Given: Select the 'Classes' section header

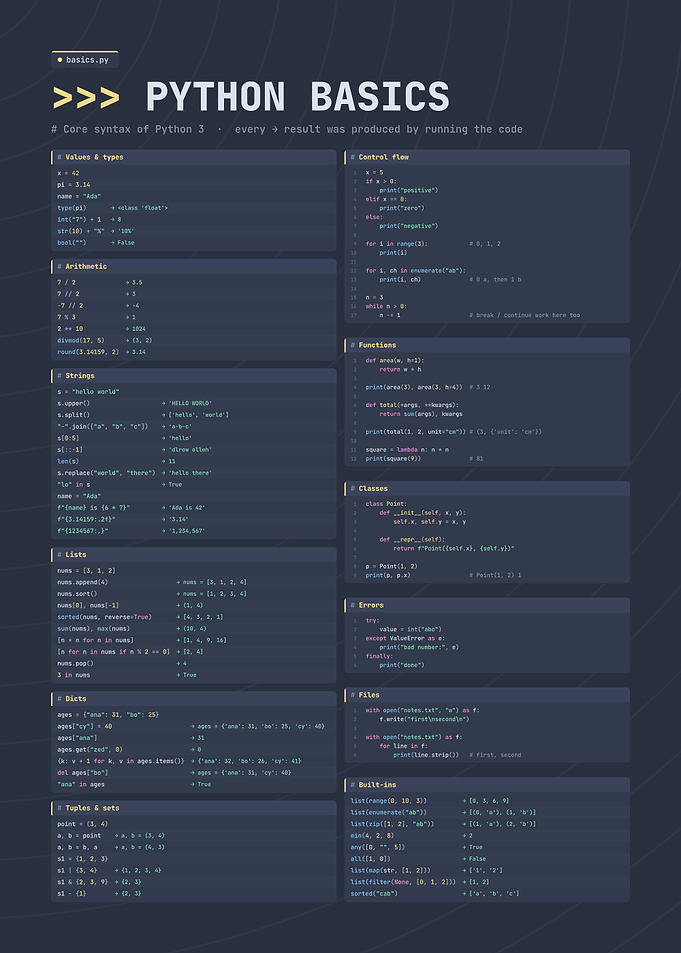Looking at the screenshot, I should [x=487, y=488].
